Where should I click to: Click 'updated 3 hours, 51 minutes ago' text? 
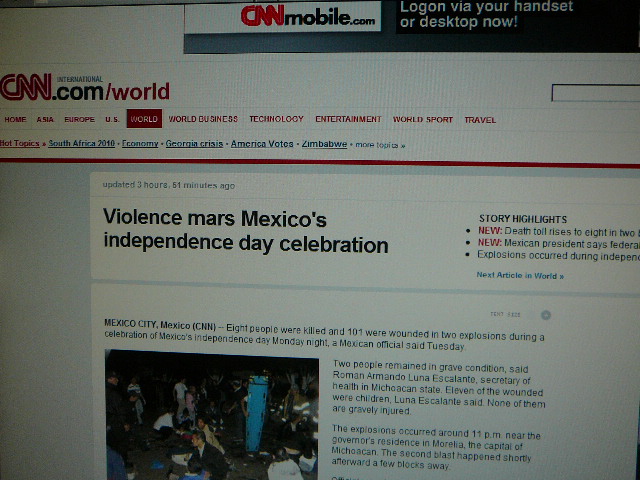[x=169, y=185]
